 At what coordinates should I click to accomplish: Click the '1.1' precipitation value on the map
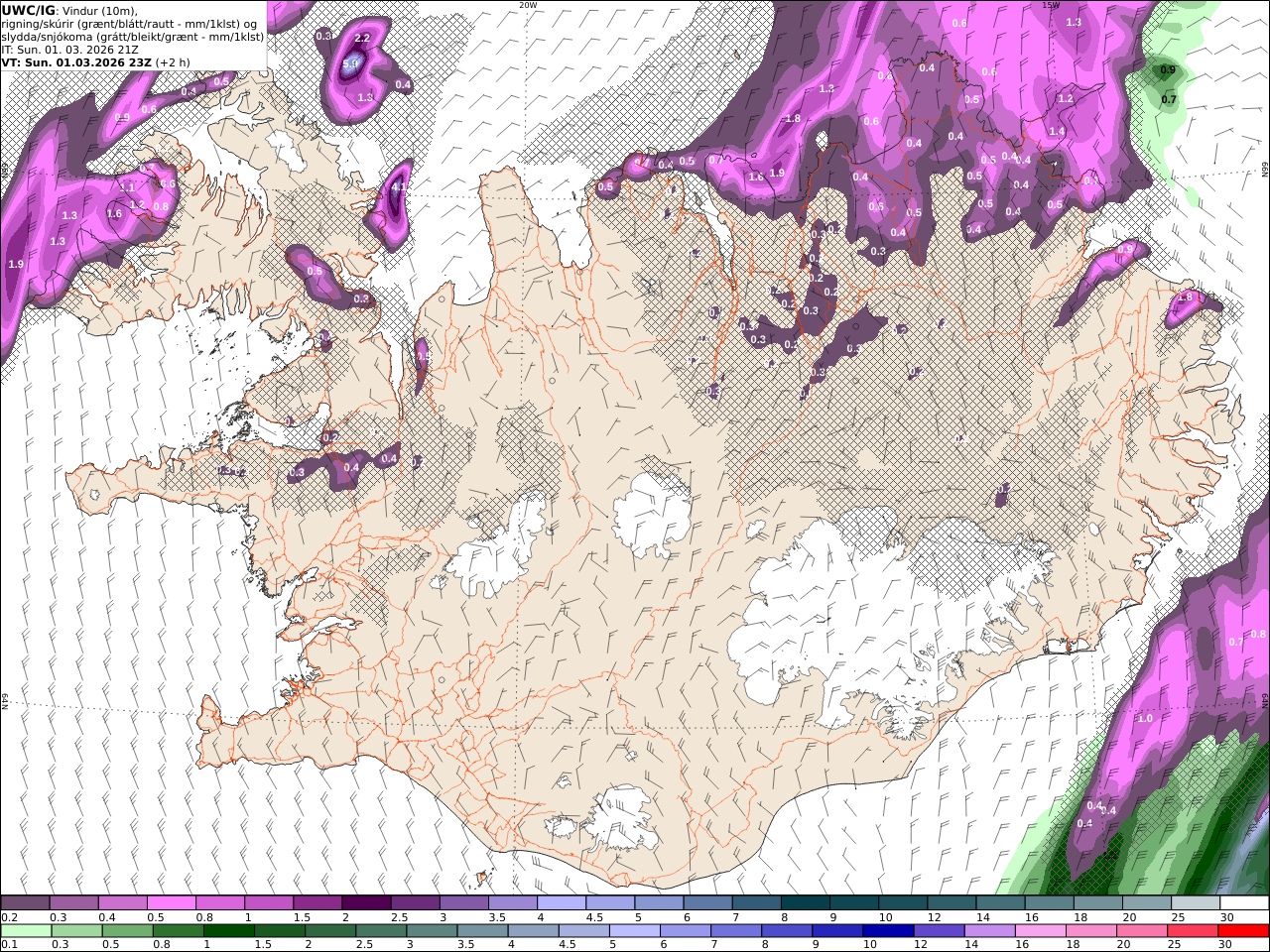127,187
